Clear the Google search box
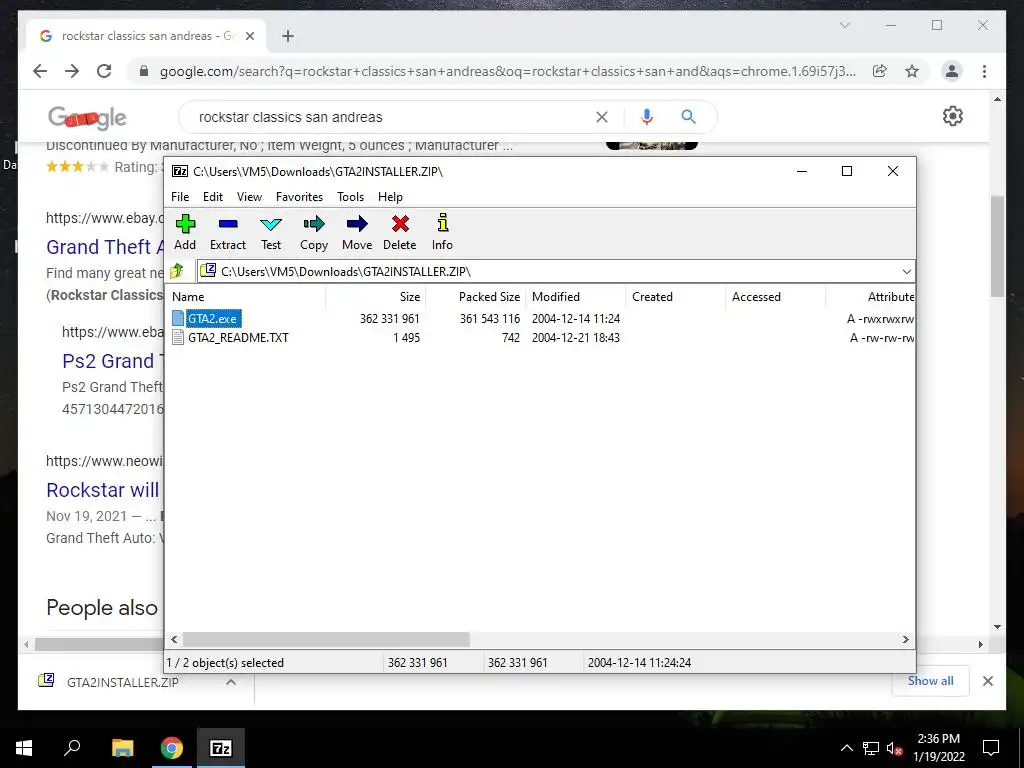This screenshot has height=768, width=1024. (601, 117)
